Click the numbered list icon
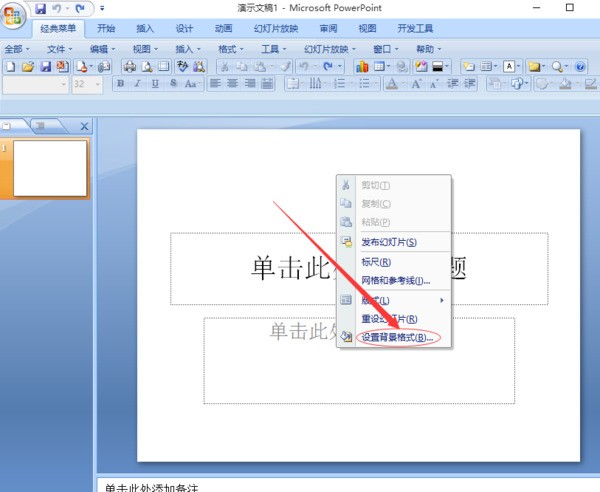 click(340, 83)
